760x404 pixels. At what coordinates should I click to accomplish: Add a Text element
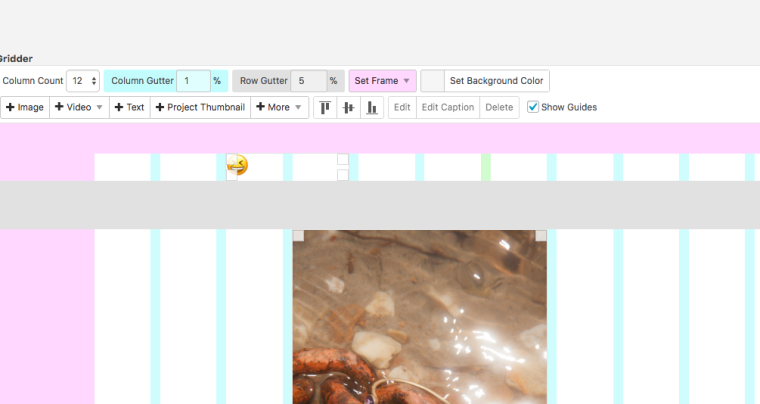(x=129, y=107)
